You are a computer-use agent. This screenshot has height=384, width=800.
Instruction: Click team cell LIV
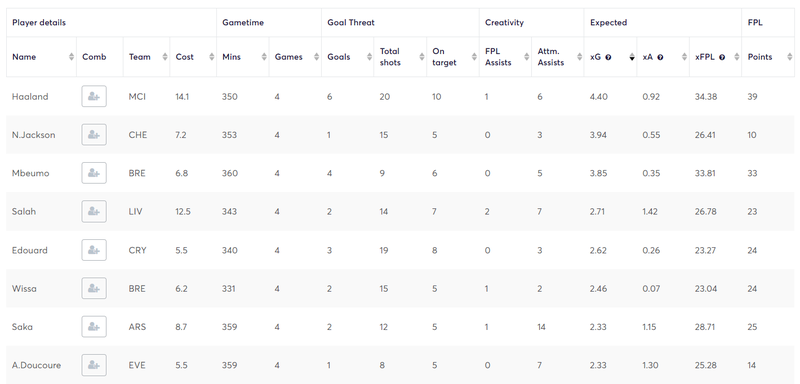[x=135, y=211]
